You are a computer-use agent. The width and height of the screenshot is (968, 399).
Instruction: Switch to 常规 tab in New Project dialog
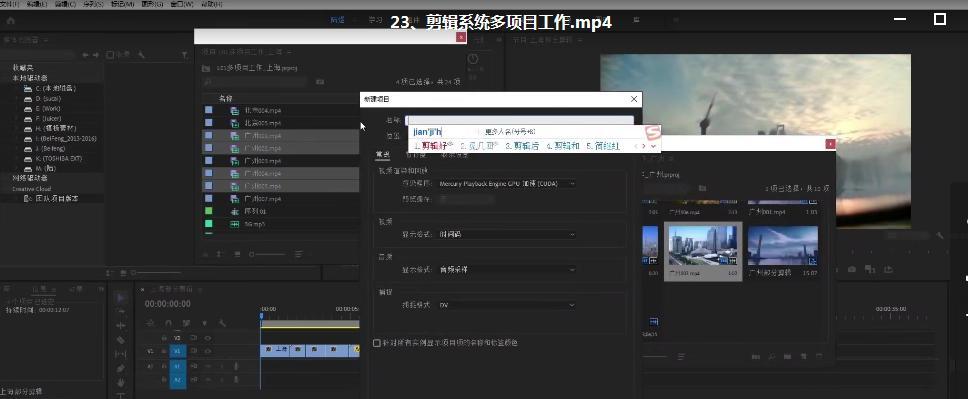(x=383, y=154)
